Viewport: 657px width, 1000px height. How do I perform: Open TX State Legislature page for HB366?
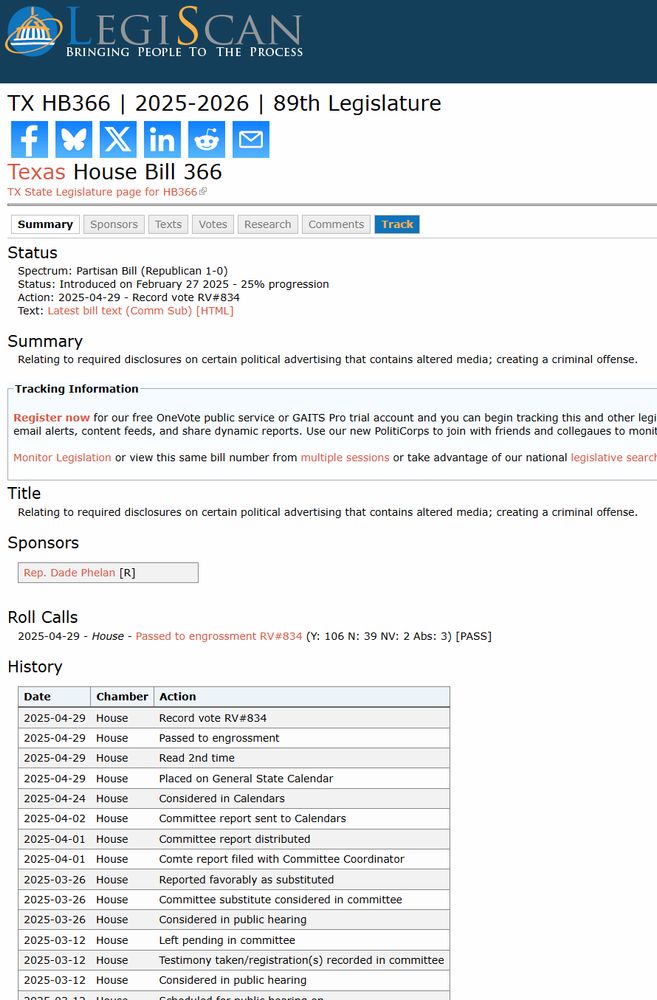point(107,192)
